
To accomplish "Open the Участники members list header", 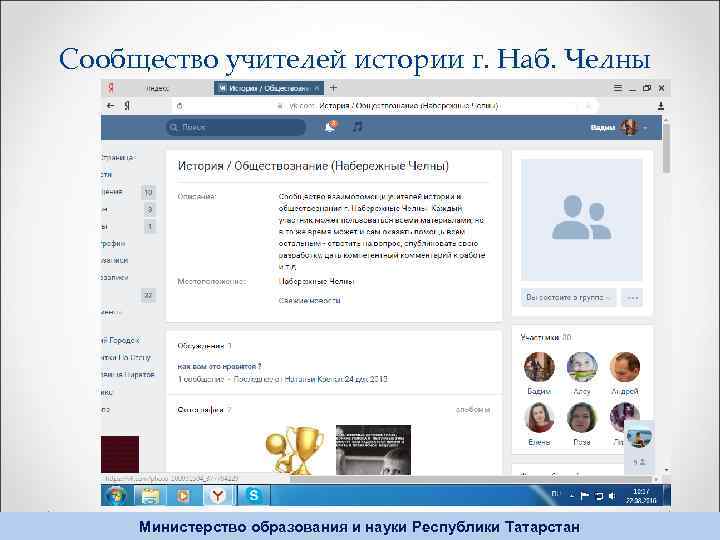I will pos(546,338).
